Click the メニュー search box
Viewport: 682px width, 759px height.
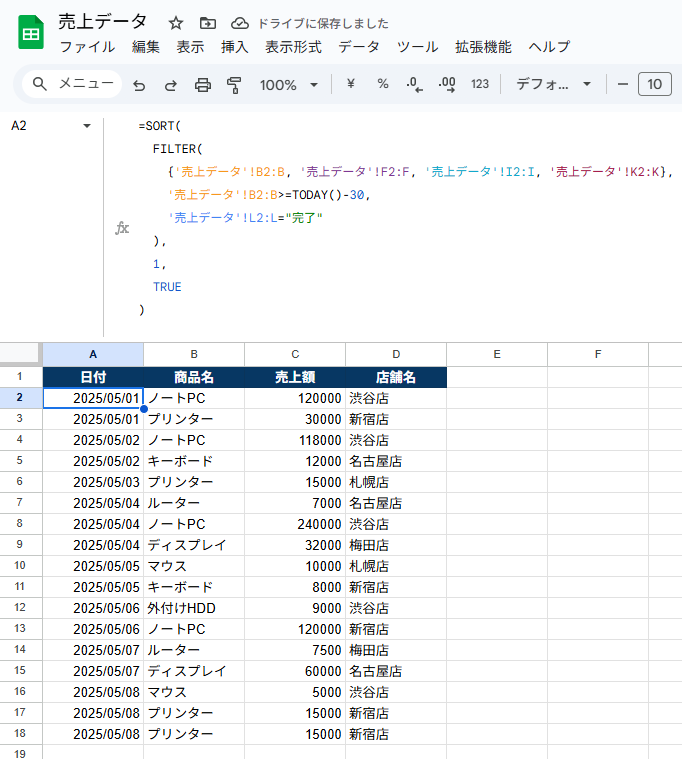[x=71, y=84]
